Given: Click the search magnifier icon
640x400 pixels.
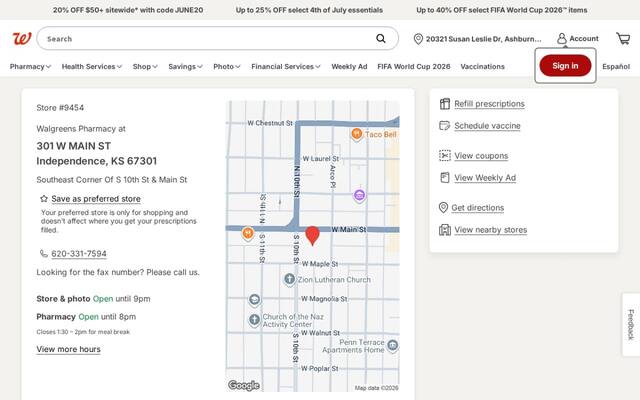Looking at the screenshot, I should point(380,38).
